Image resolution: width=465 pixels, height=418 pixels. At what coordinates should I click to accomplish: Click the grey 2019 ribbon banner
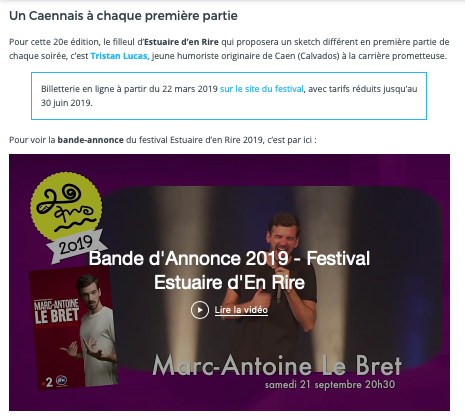[x=77, y=245]
